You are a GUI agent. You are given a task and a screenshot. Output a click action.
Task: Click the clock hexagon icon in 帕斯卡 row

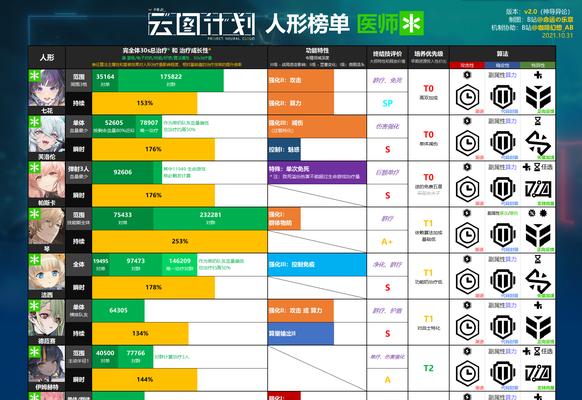point(467,189)
